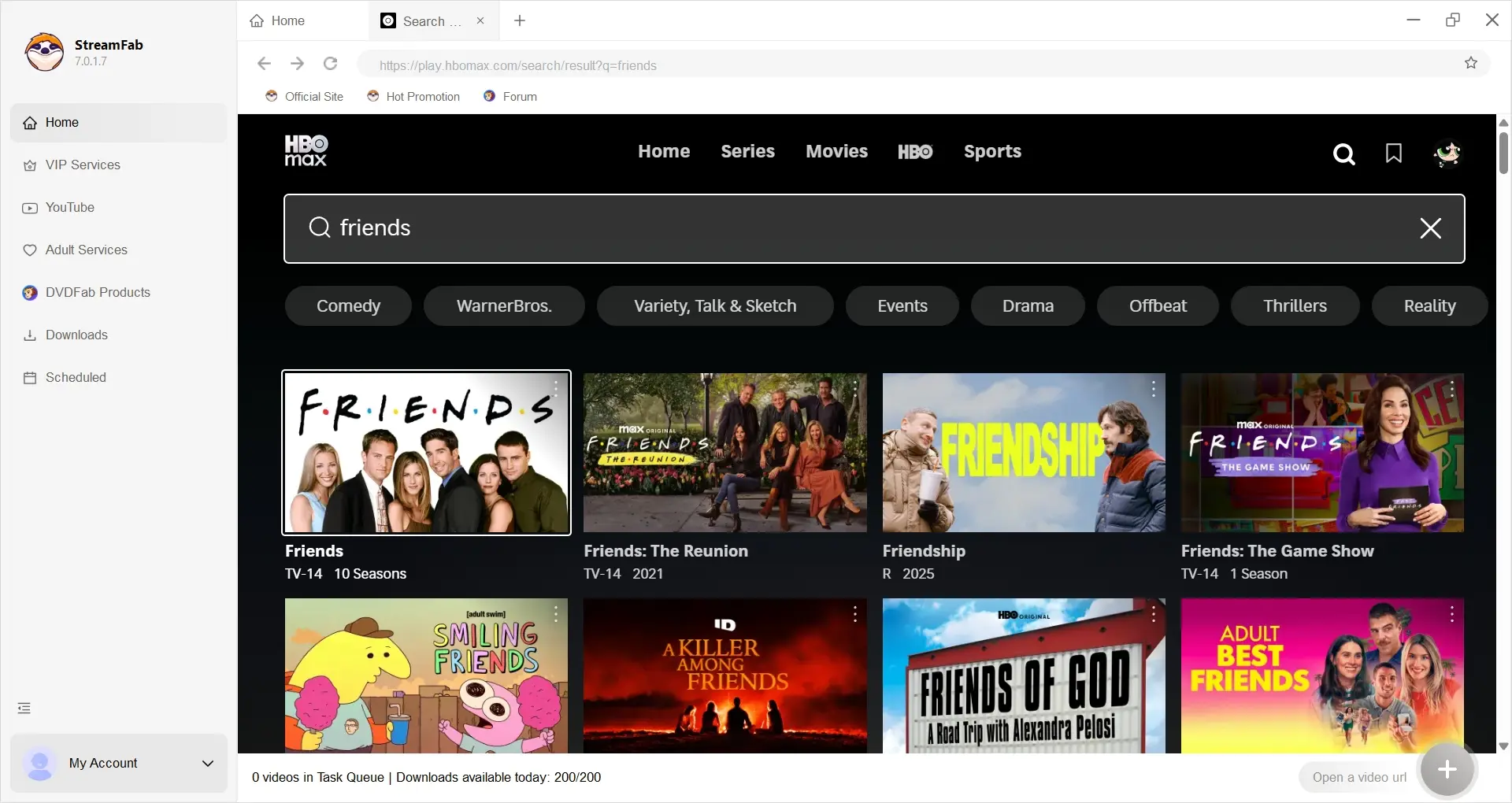The height and width of the screenshot is (803, 1512).
Task: Click the page vertical scrollbar thumb
Action: pyautogui.click(x=1503, y=153)
